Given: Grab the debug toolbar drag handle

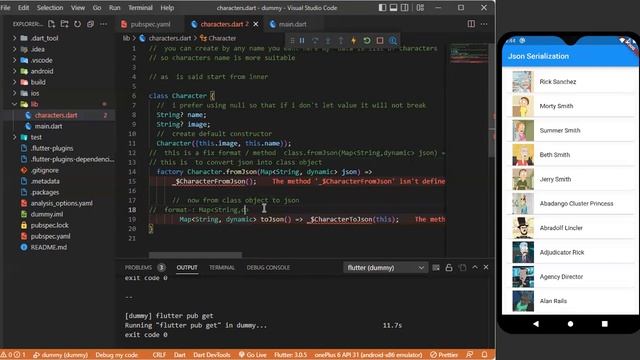Looking at the screenshot, I should (x=292, y=40).
